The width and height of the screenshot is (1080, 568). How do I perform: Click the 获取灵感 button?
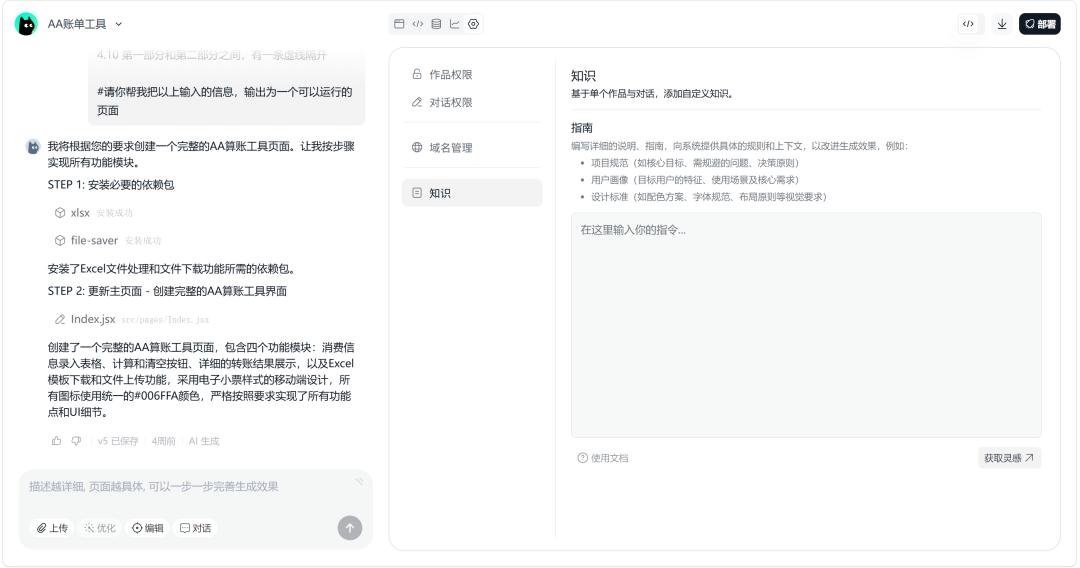click(1009, 458)
